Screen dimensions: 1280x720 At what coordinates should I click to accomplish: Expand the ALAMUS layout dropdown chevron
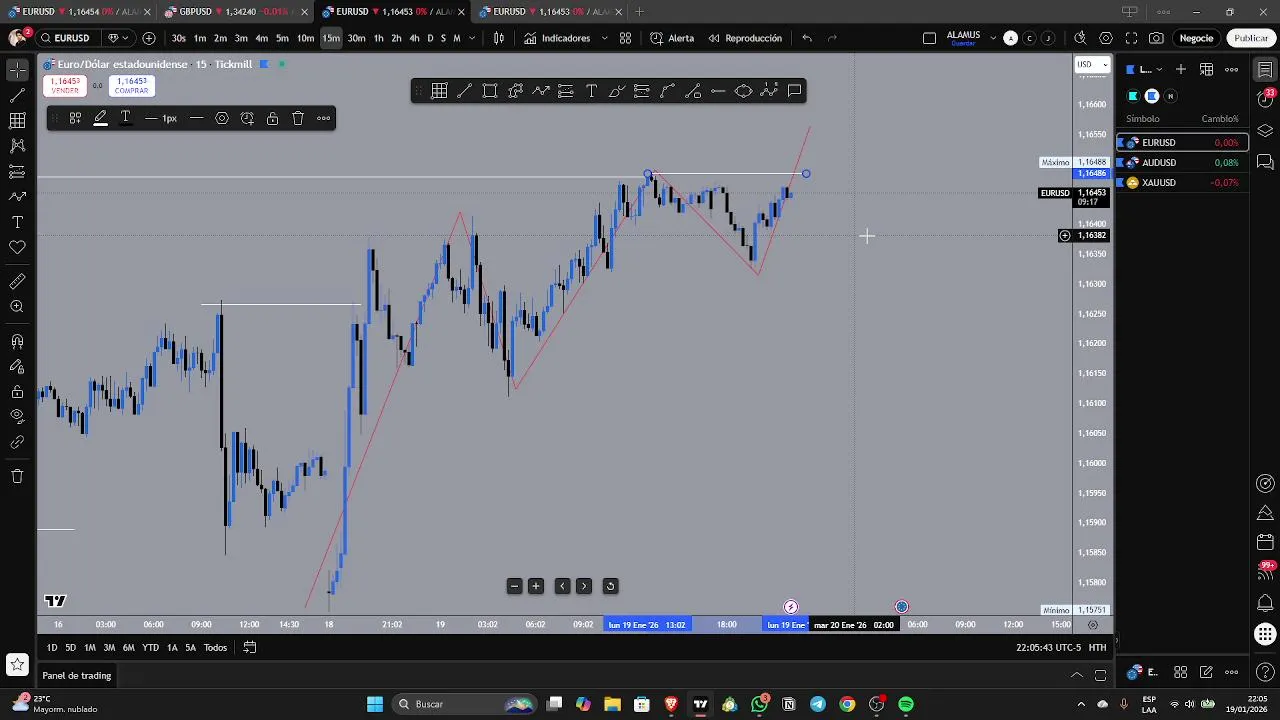pos(993,38)
